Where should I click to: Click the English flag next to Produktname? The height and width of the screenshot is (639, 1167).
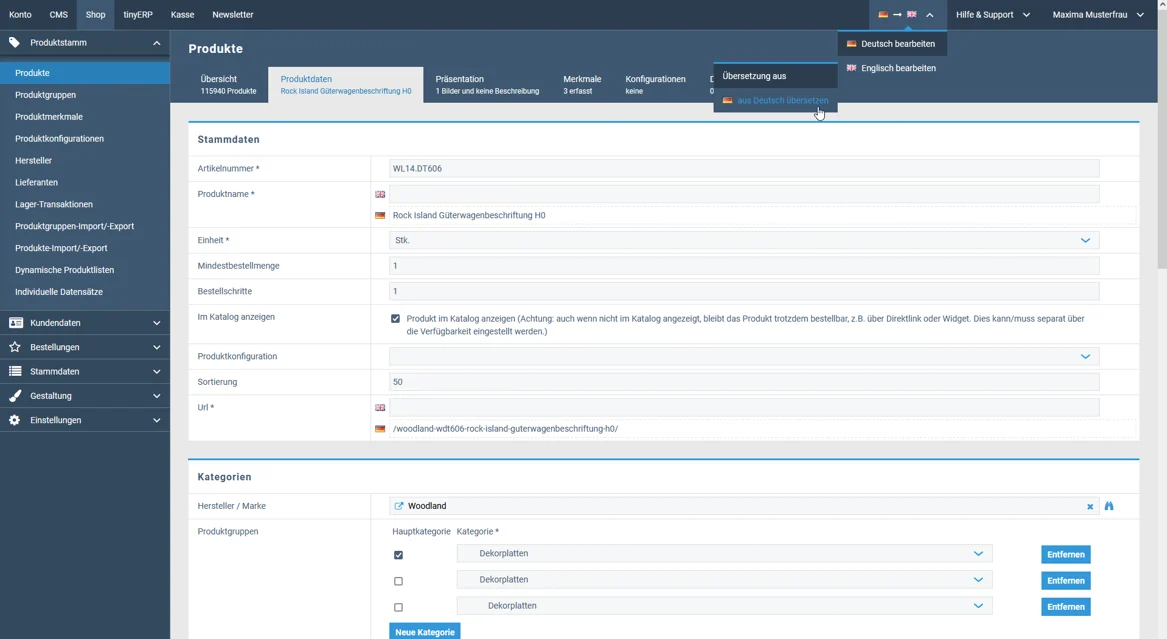click(x=380, y=194)
